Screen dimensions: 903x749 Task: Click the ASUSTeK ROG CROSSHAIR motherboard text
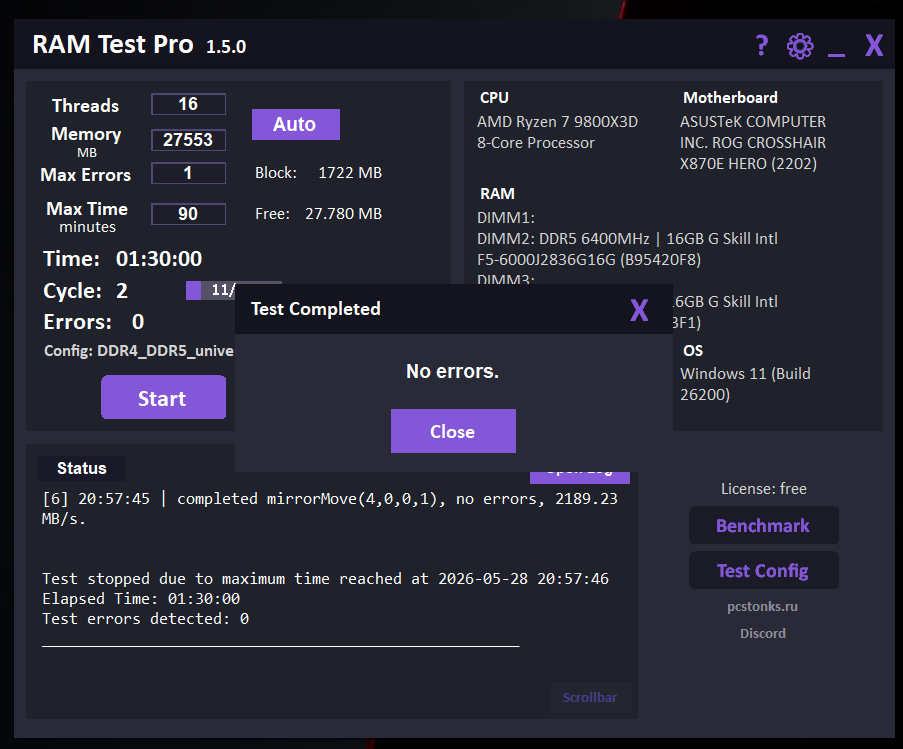point(753,143)
